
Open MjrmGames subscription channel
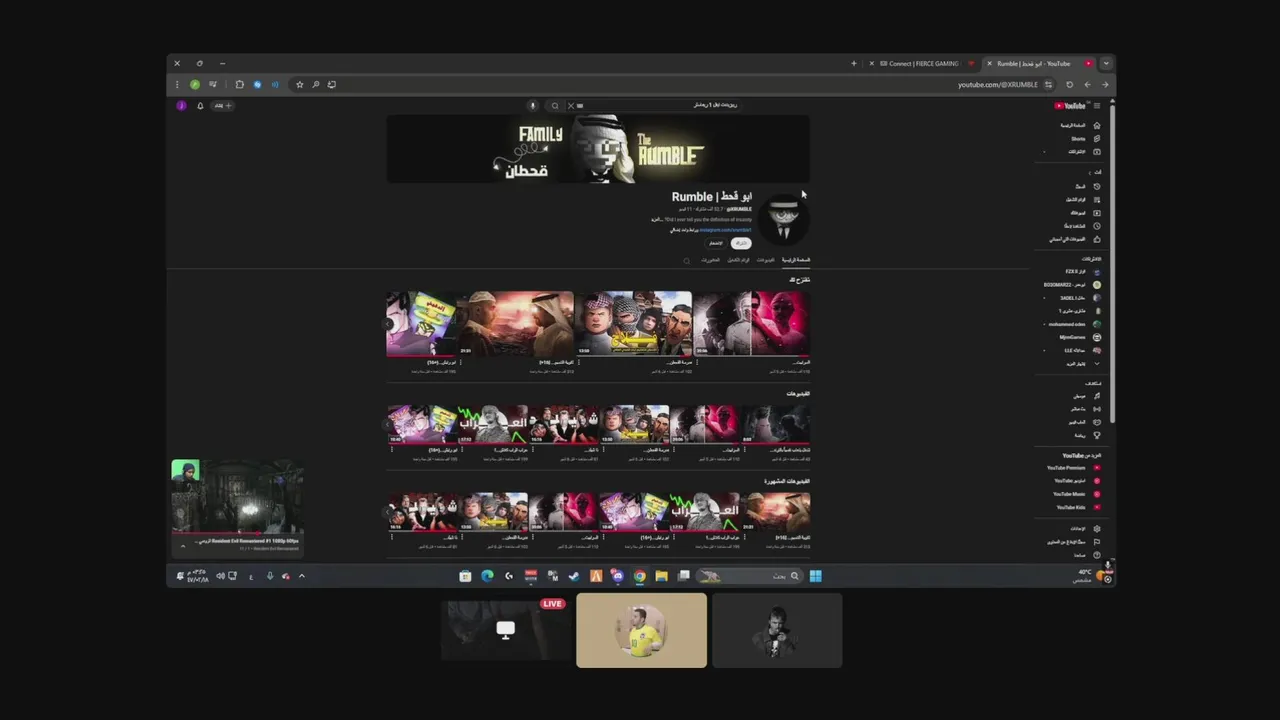pyautogui.click(x=1081, y=337)
